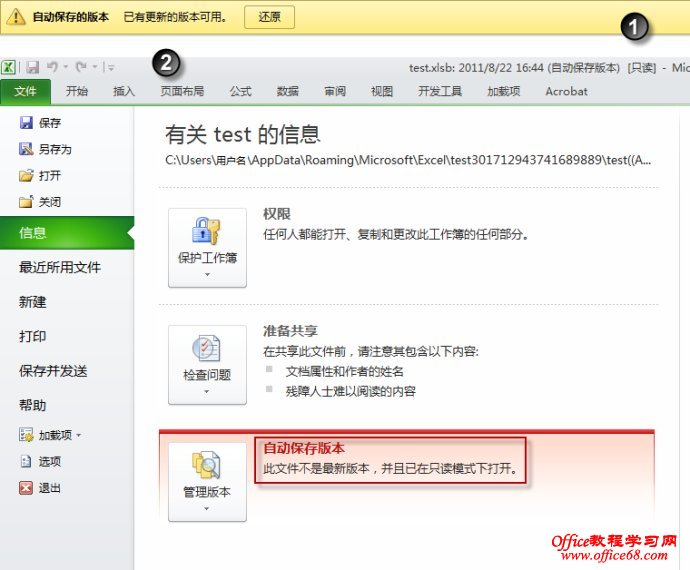690x570 pixels.
Task: Switch to the 加载项 ribbon tab
Action: click(x=503, y=91)
